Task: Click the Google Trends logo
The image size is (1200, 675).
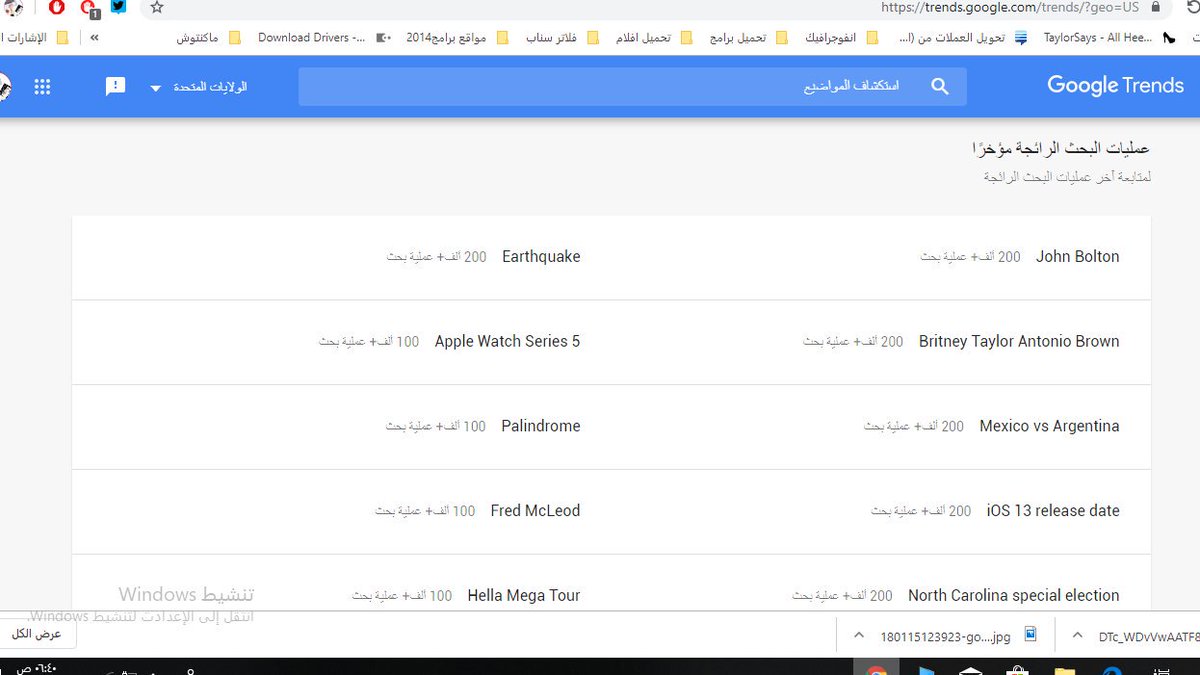Action: (x=1115, y=86)
